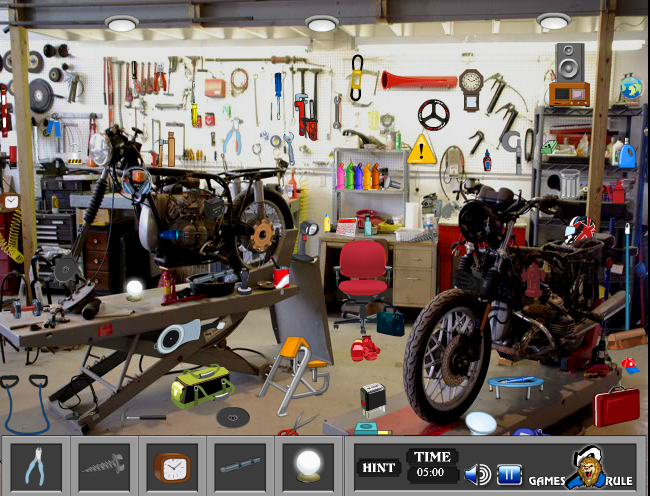This screenshot has width=650, height=496.
Task: Pause the game timer
Action: coord(510,474)
